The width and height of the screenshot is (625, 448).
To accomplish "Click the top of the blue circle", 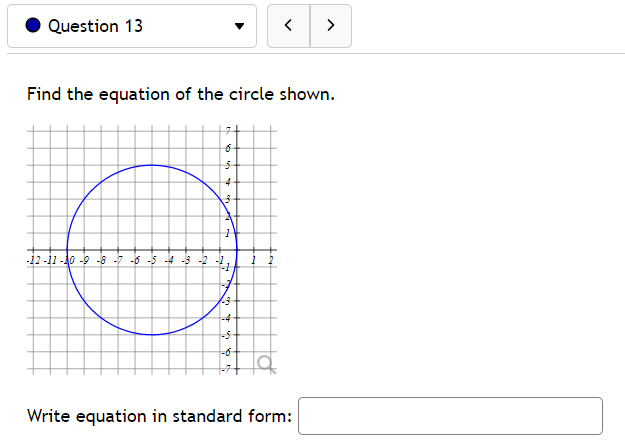I will (x=151, y=165).
